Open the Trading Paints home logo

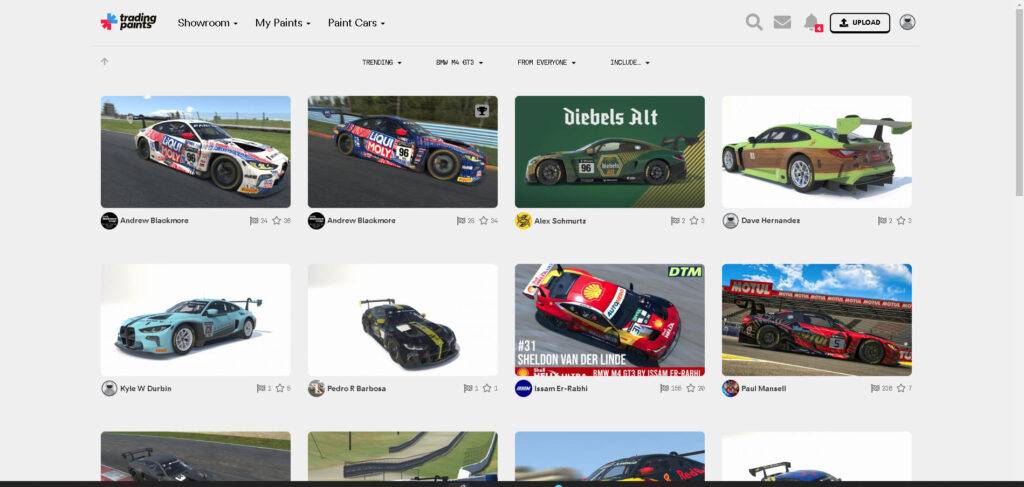[129, 22]
